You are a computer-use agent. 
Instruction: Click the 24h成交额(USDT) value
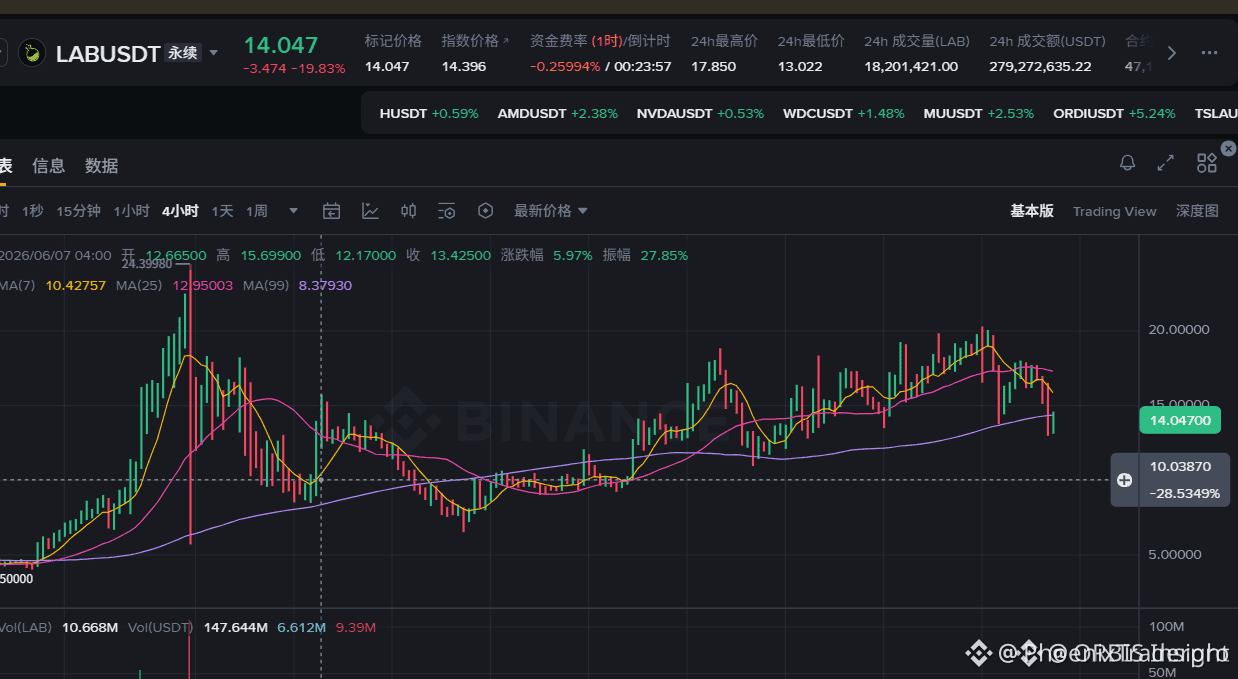pos(1040,66)
